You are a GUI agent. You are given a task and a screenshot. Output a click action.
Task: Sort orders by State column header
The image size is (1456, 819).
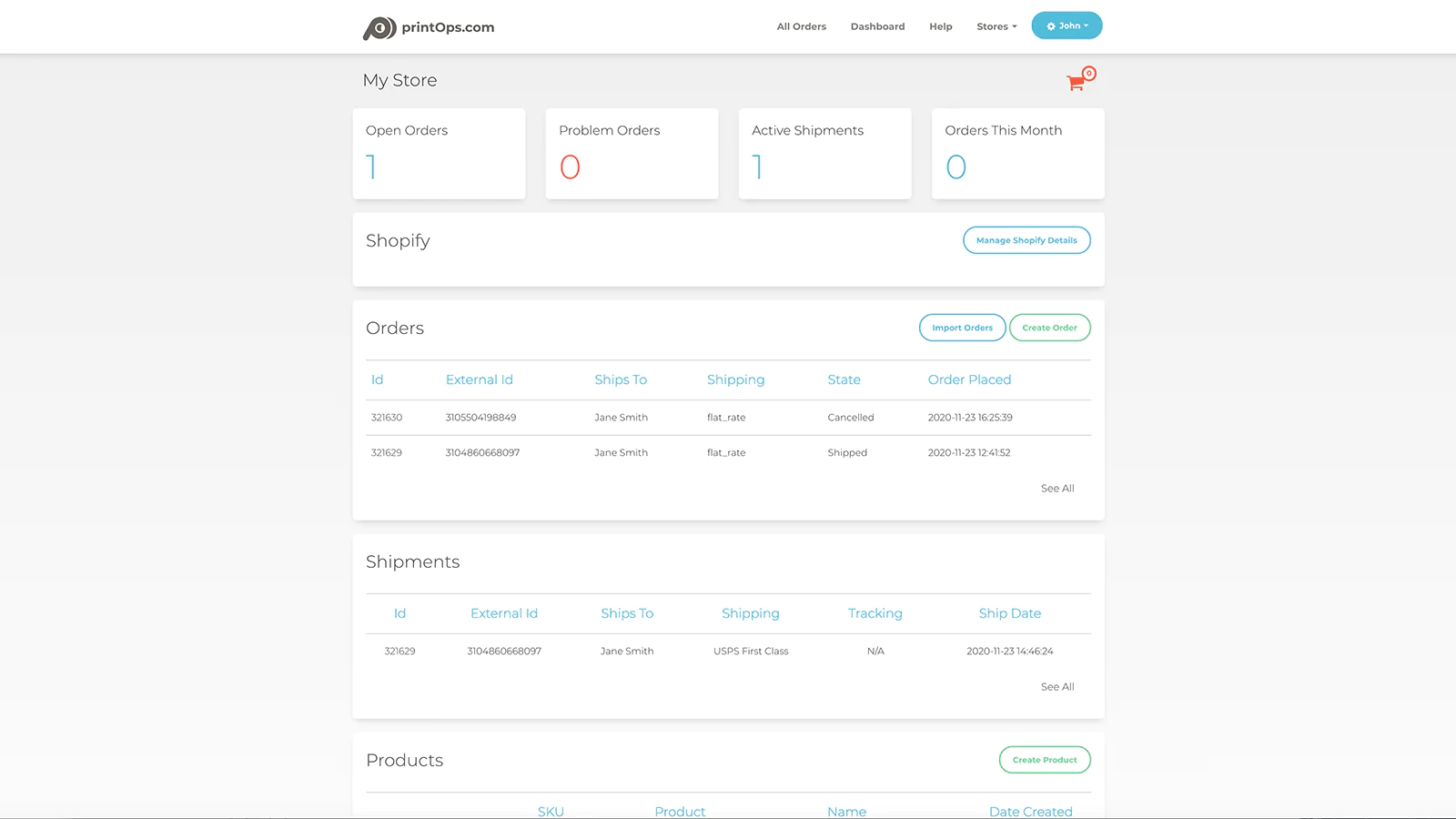coord(844,379)
